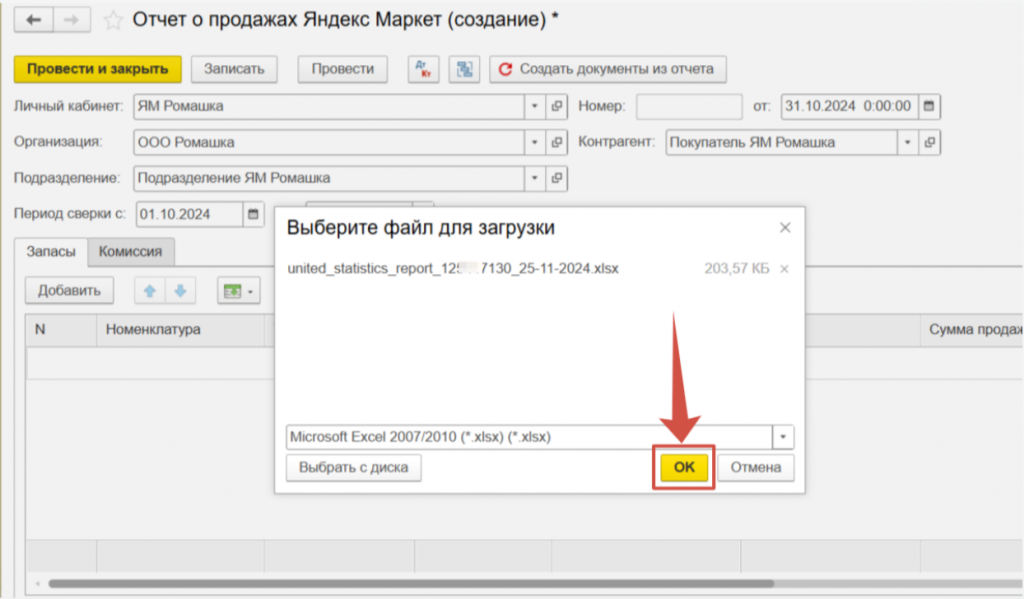Move row down with the blue arrow

tap(180, 291)
